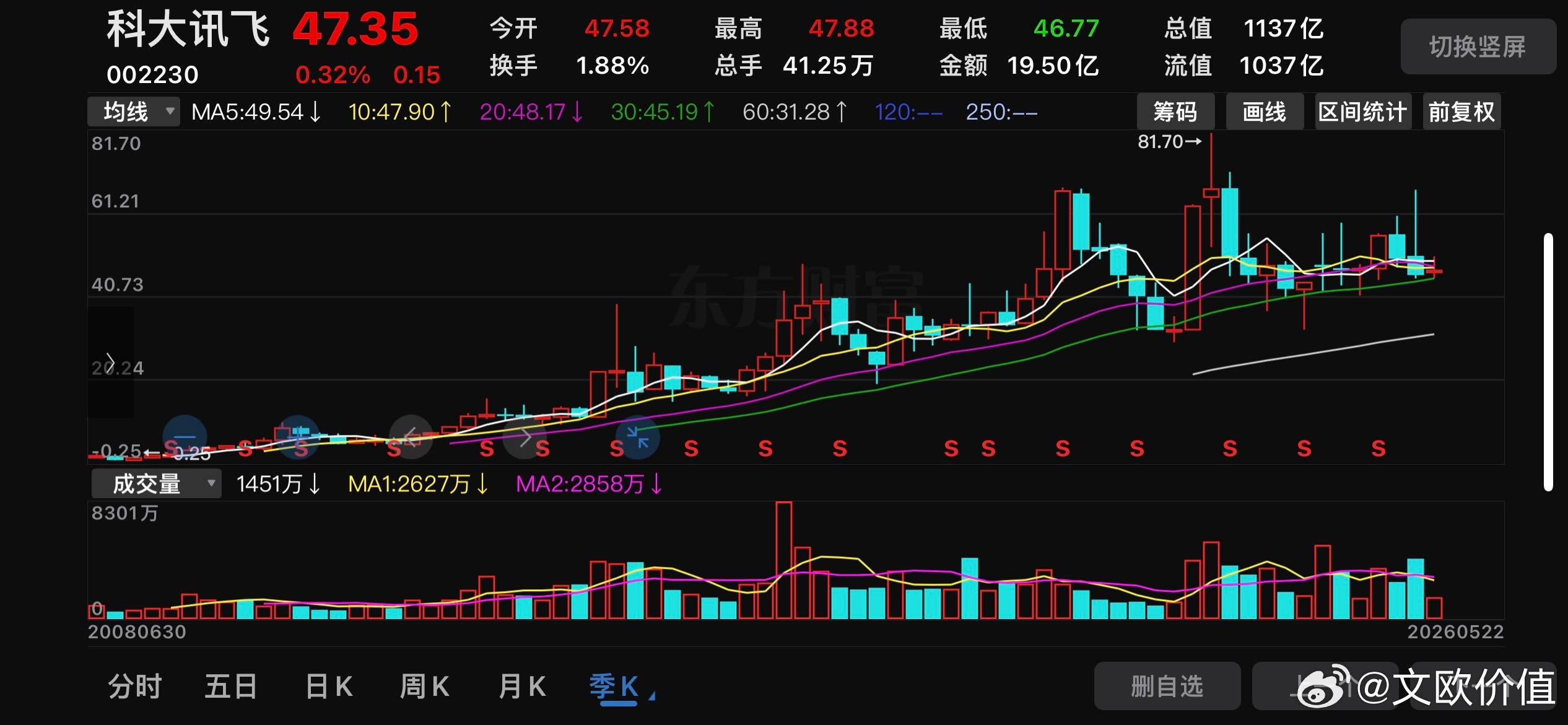The width and height of the screenshot is (1568, 725).
Task: Click the 最高 value 47.88
Action: point(841,29)
